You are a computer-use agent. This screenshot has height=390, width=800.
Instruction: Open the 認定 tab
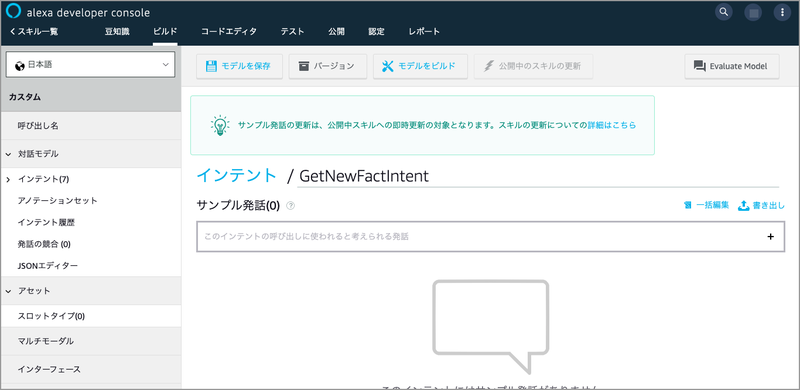[377, 32]
